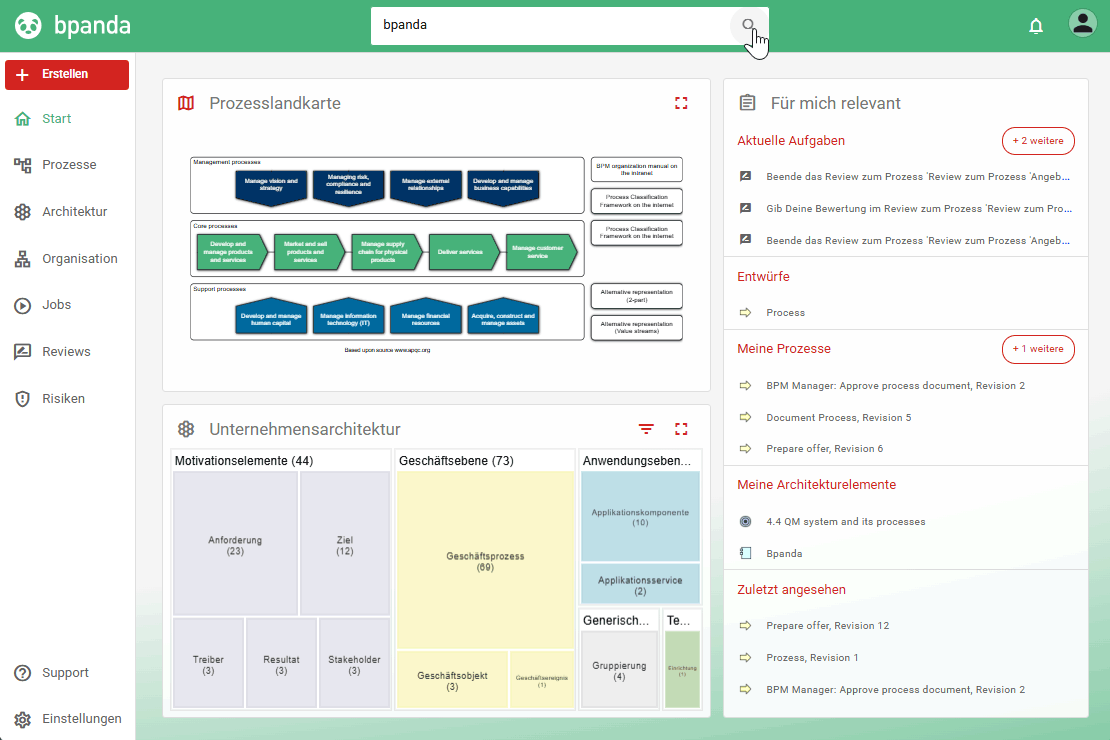Select the Applikationsservice (2) tile

(640, 584)
